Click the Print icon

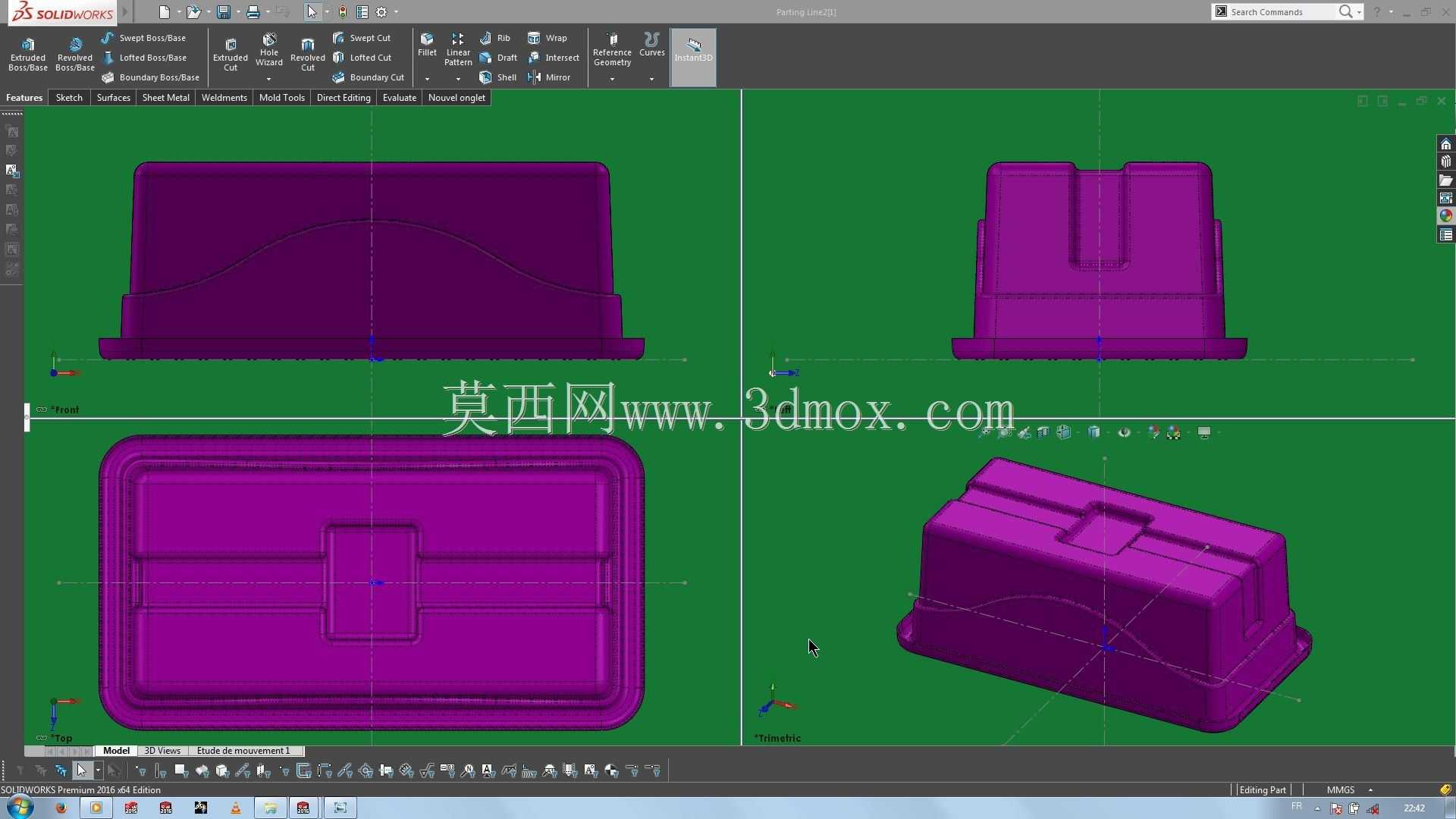tap(253, 12)
